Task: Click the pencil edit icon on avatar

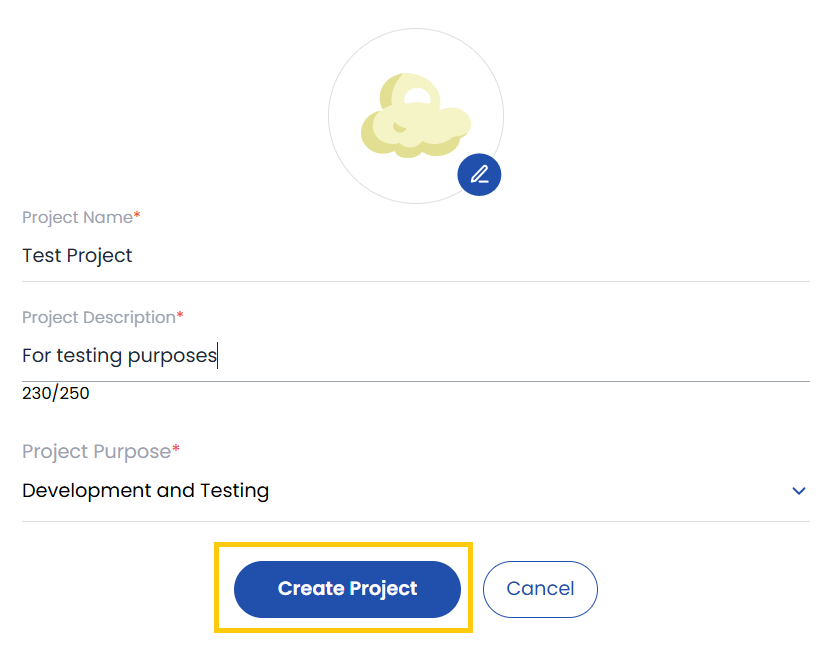Action: click(x=478, y=174)
